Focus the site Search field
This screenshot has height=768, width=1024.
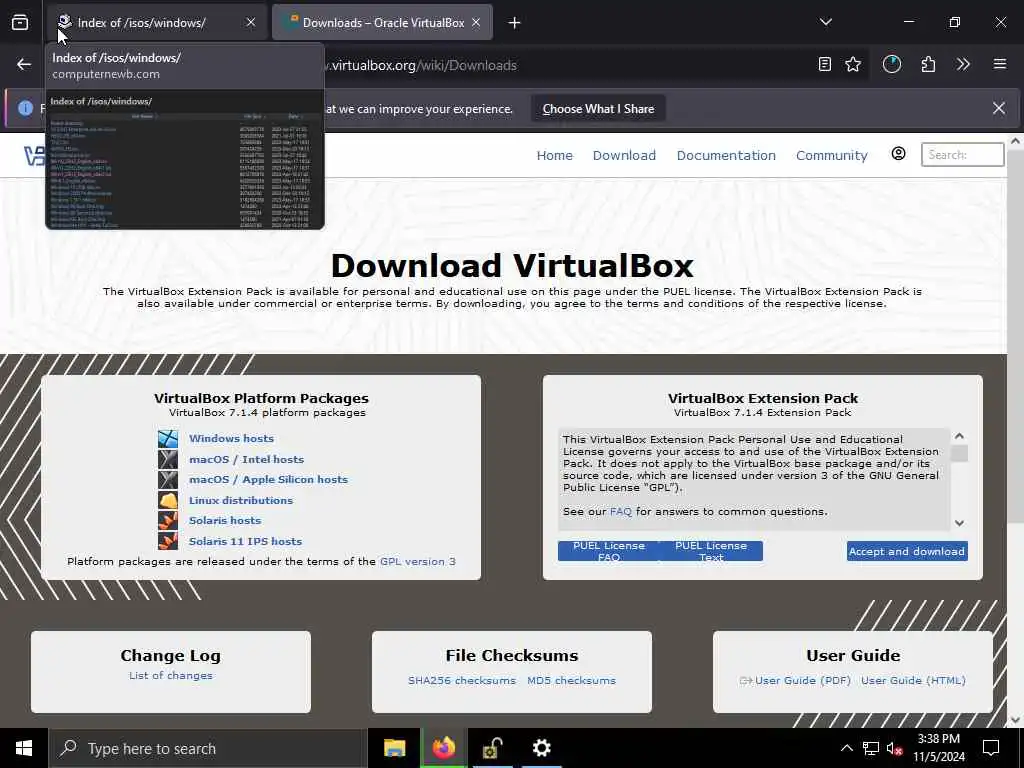click(963, 155)
